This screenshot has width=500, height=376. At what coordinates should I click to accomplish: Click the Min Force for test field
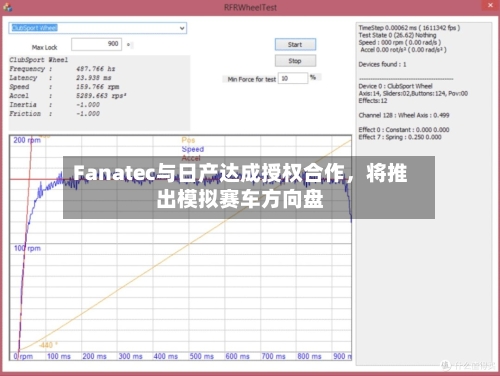[x=293, y=78]
